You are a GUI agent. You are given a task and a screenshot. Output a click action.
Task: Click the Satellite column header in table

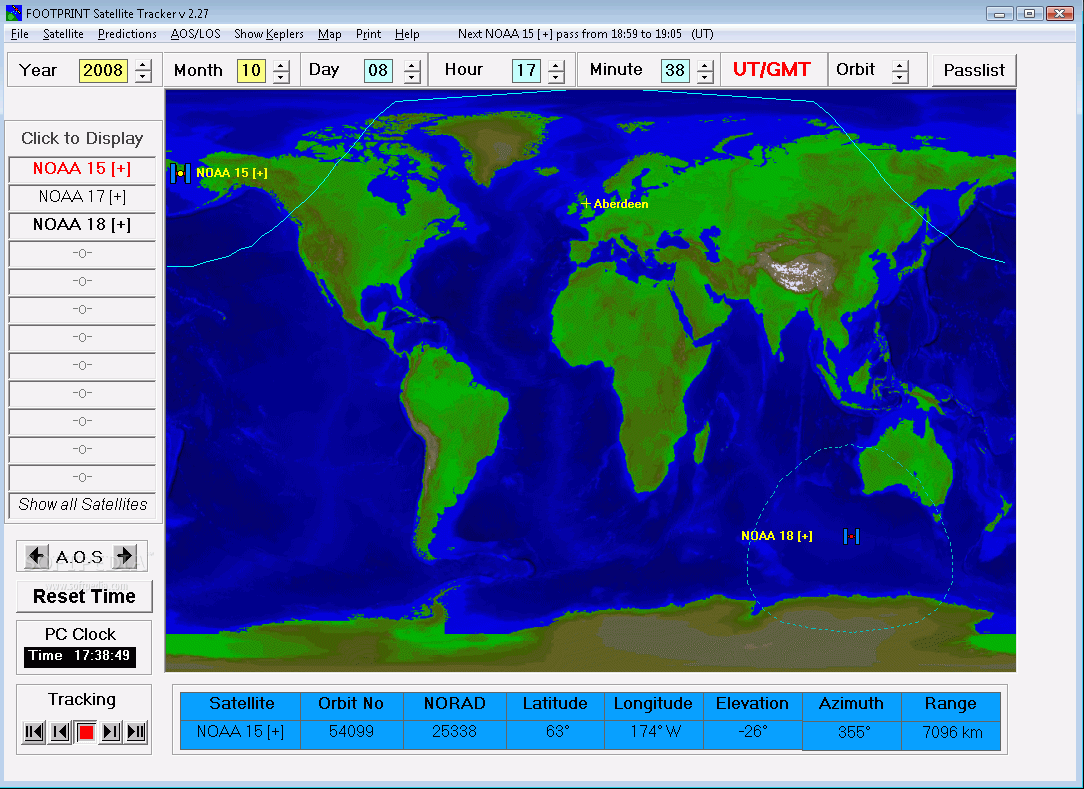click(x=242, y=704)
